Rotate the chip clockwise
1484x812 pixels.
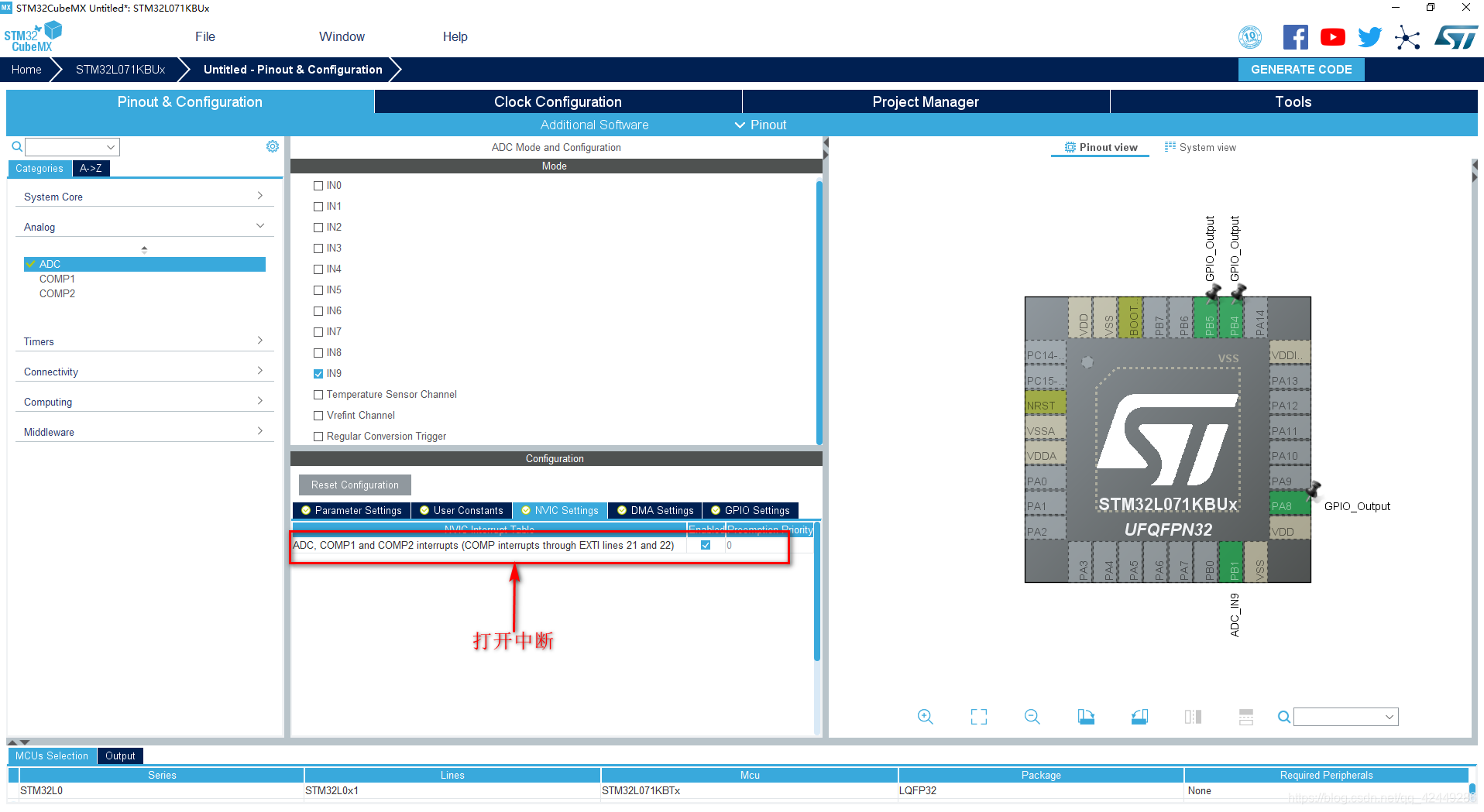(x=1086, y=717)
